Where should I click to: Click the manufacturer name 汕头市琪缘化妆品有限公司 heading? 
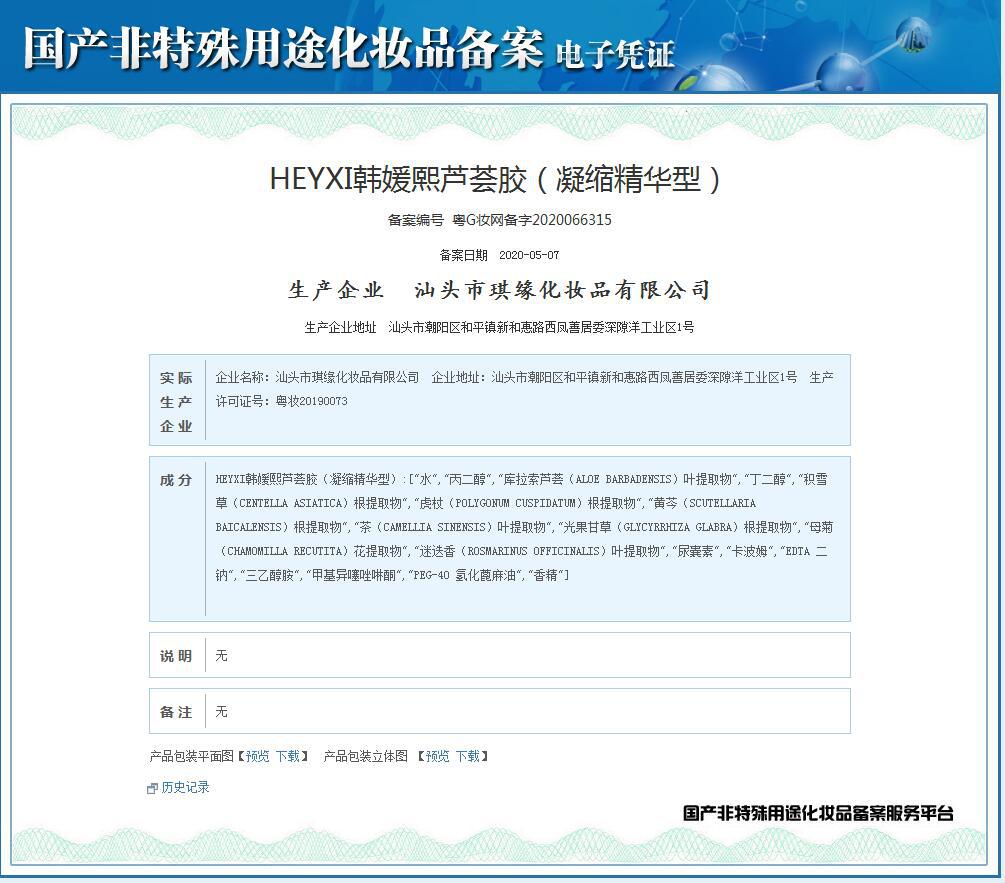coord(562,290)
